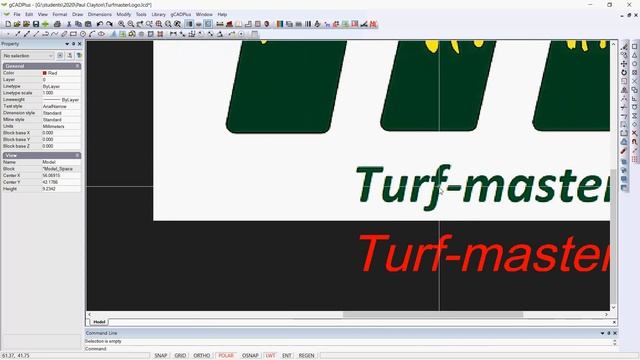The height and width of the screenshot is (360, 640).
Task: Toggle ORTHO mode in status bar
Action: coord(202,356)
